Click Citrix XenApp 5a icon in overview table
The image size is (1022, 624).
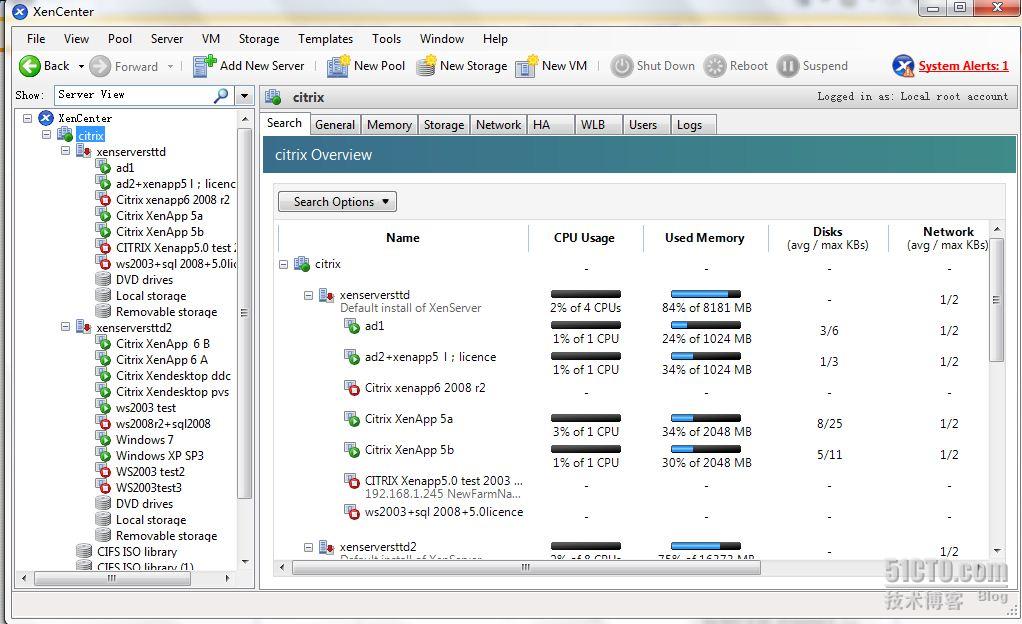coord(352,419)
